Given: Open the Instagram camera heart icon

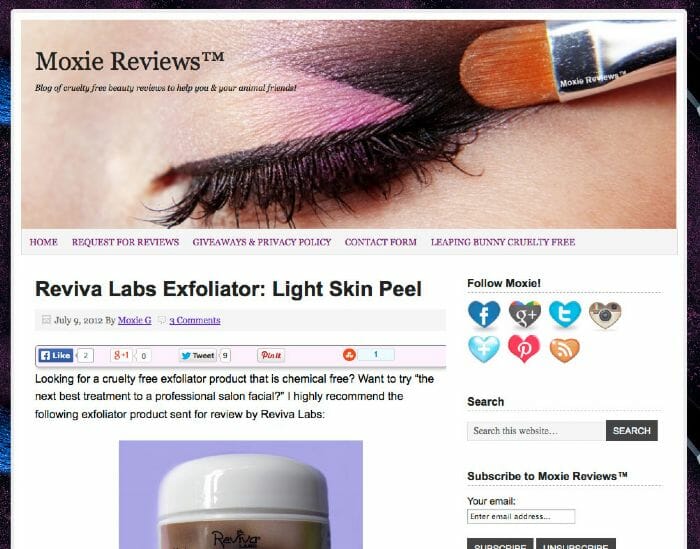Looking at the screenshot, I should [605, 315].
